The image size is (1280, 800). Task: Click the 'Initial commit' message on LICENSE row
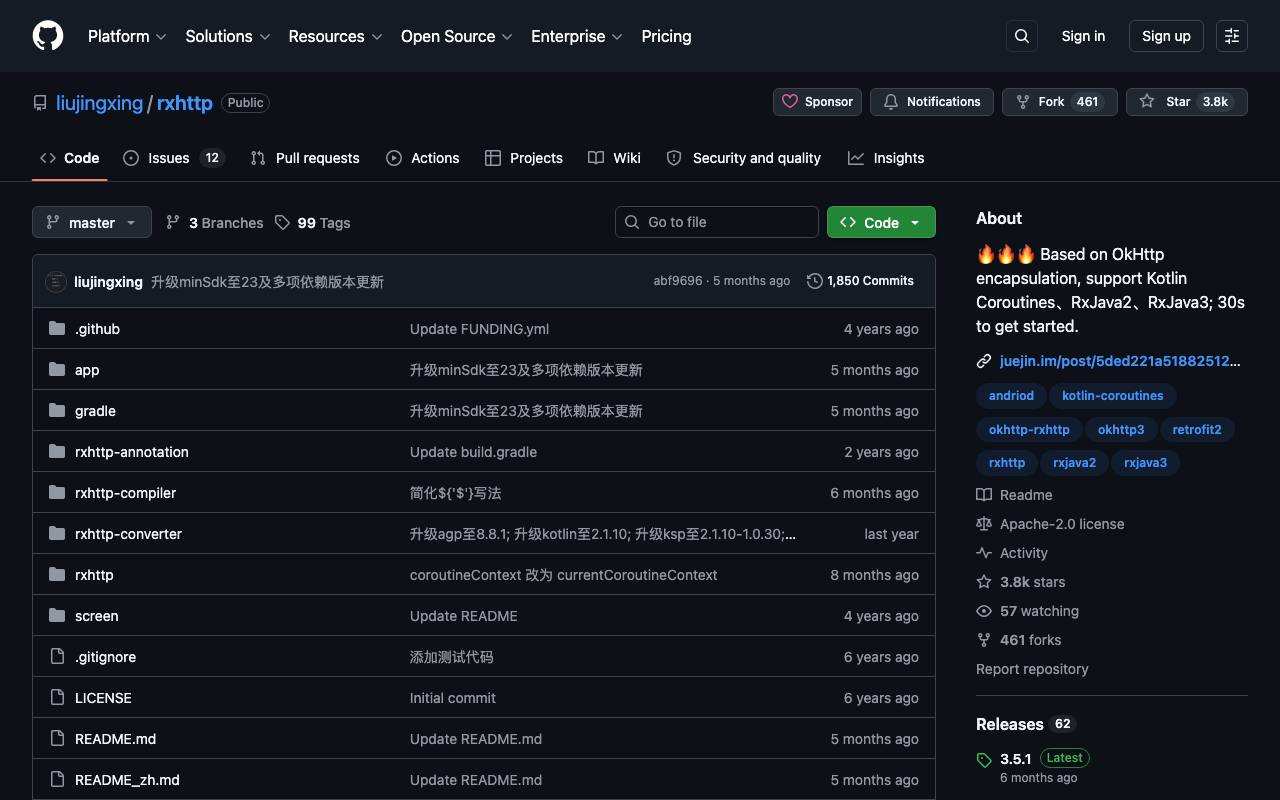(453, 698)
